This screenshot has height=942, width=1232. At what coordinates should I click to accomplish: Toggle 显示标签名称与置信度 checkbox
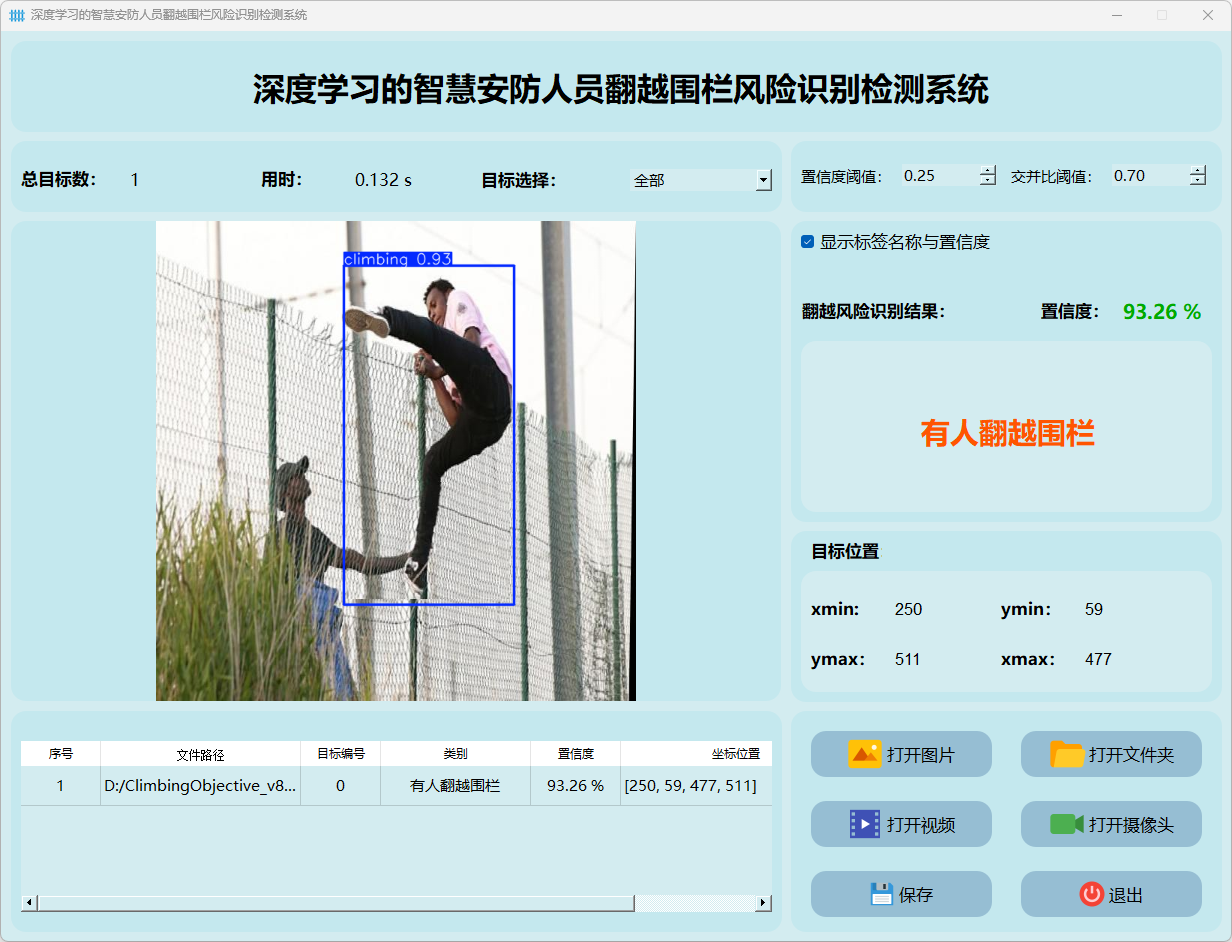(x=807, y=242)
